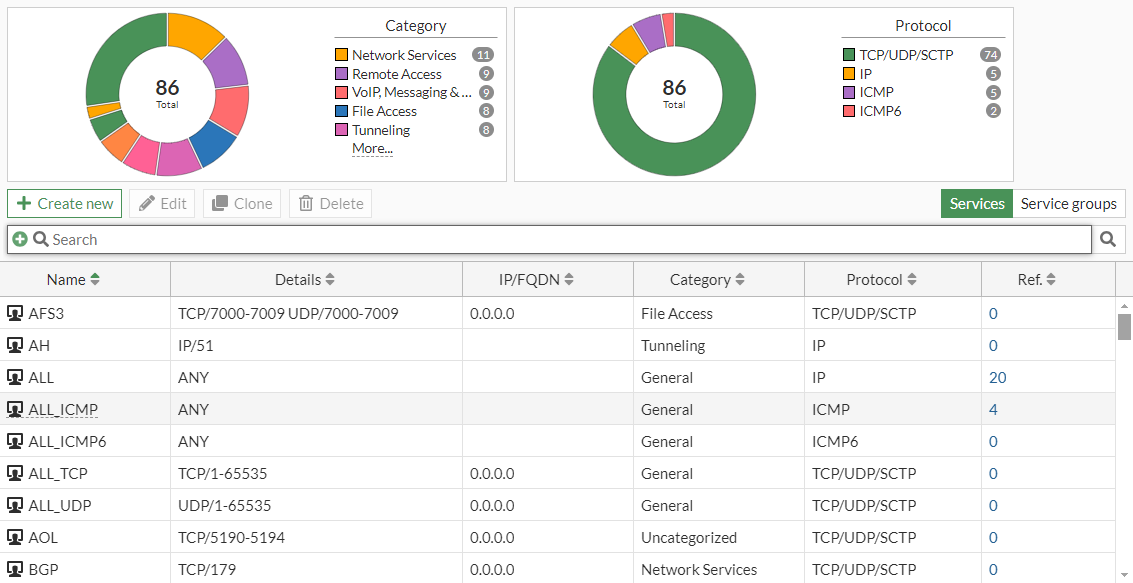Click the ALL_TCP service row icon
This screenshot has width=1133, height=583.
pos(15,474)
